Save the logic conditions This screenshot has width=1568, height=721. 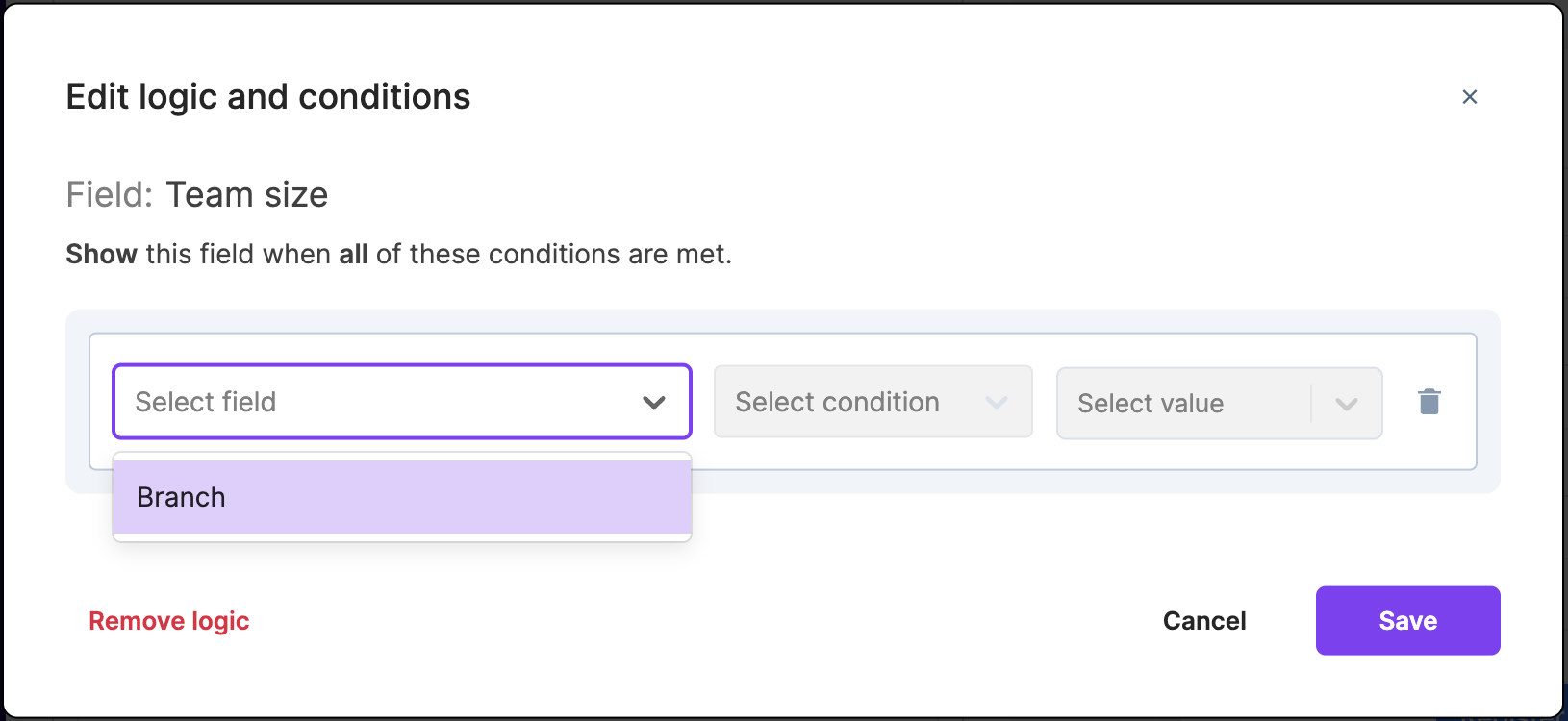coord(1406,620)
